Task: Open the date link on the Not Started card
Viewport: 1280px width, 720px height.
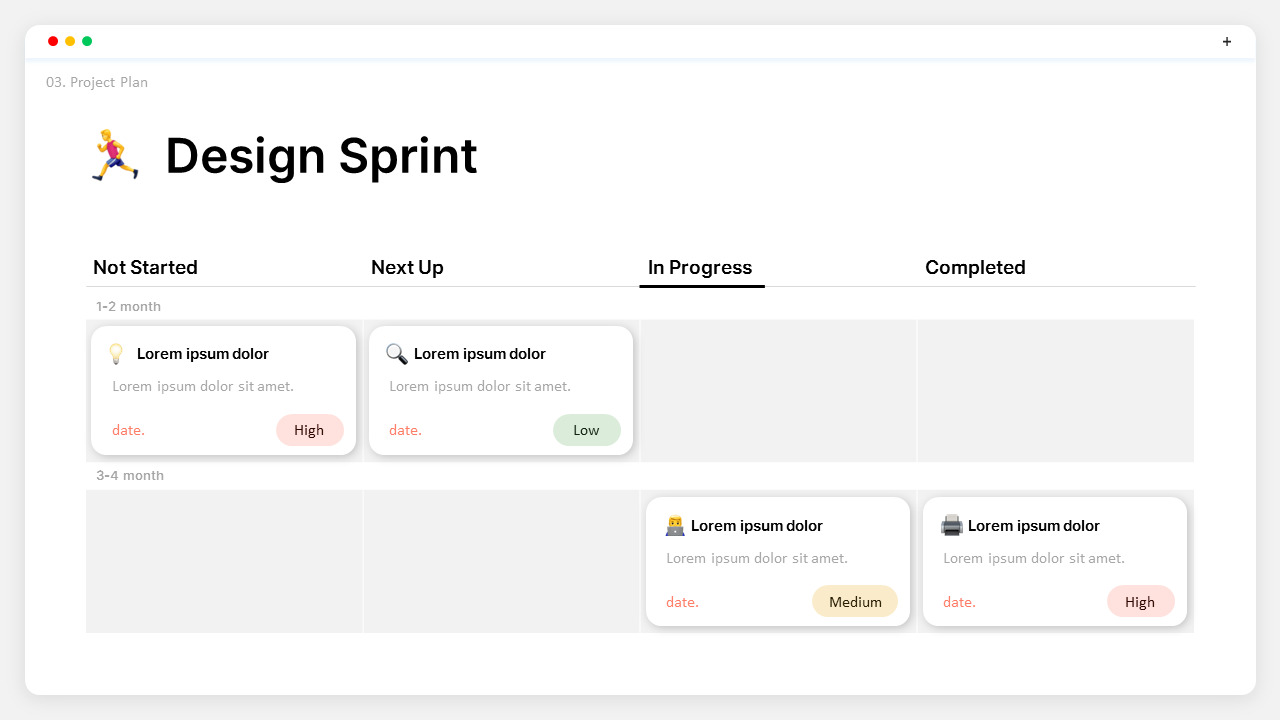Action: [128, 430]
